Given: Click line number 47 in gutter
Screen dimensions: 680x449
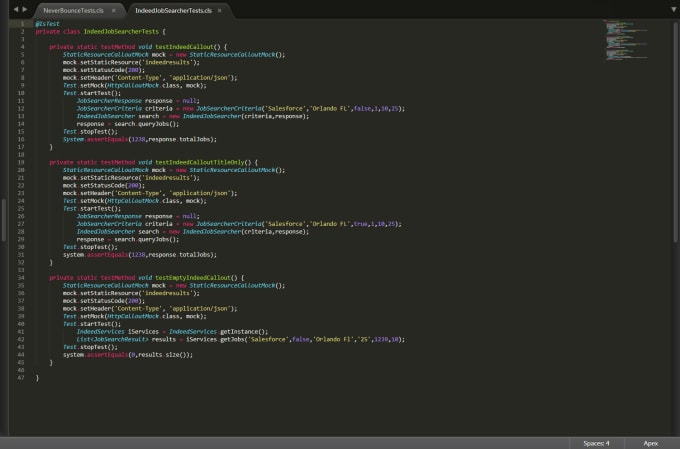Looking at the screenshot, I should [x=21, y=378].
